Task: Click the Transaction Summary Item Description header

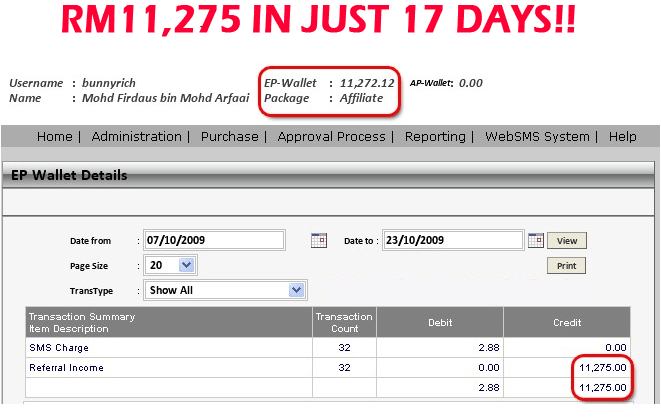Action: pyautogui.click(x=169, y=323)
